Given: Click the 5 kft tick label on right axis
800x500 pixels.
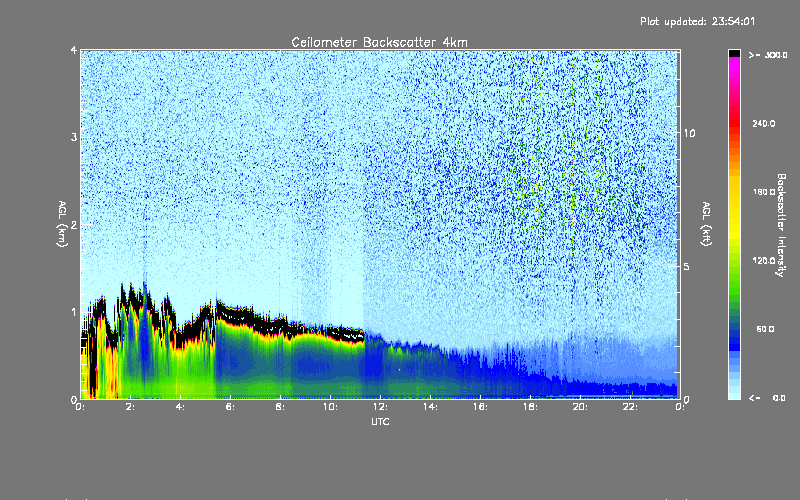Looking at the screenshot, I should point(686,267).
